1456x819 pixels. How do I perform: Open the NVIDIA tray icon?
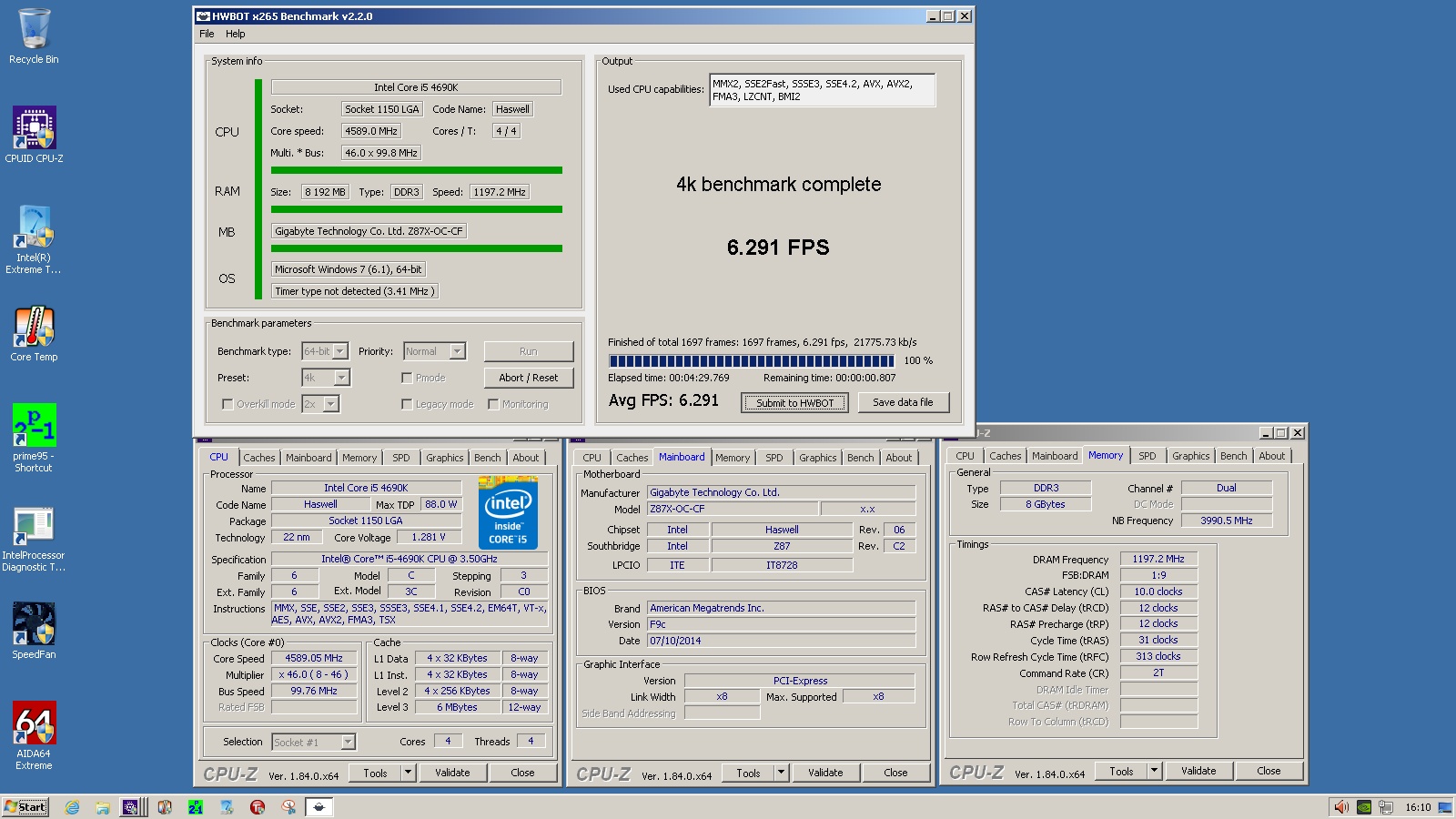[x=1363, y=807]
